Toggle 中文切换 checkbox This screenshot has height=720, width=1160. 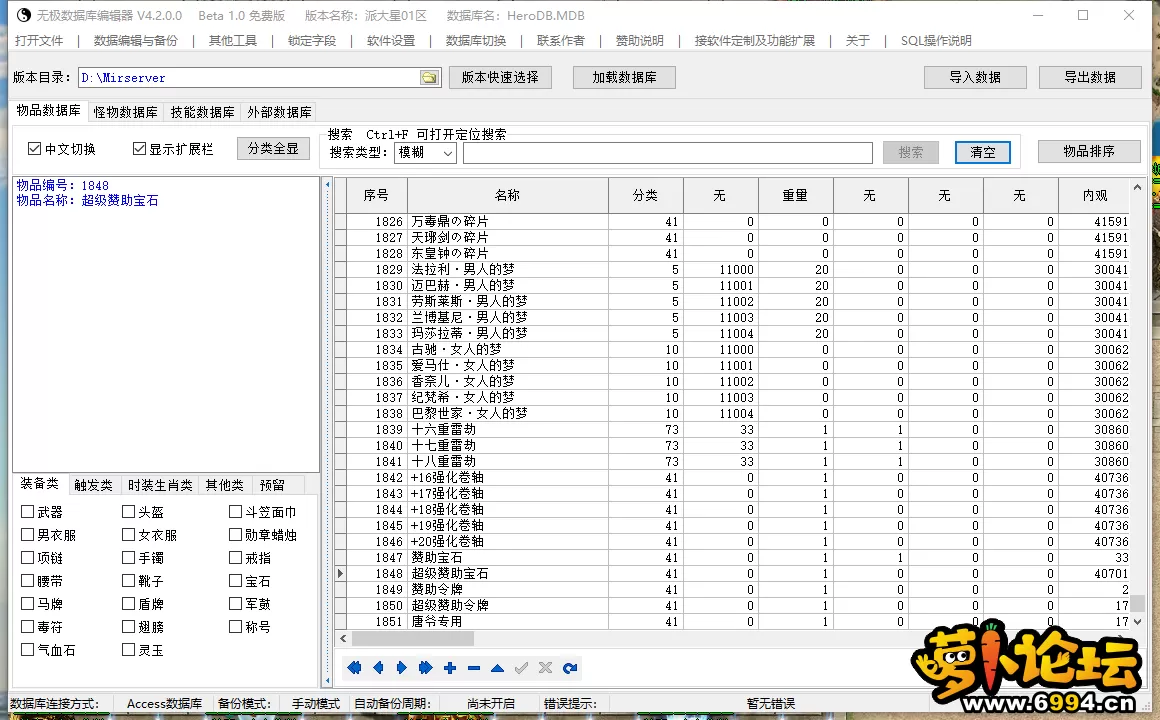pos(34,149)
